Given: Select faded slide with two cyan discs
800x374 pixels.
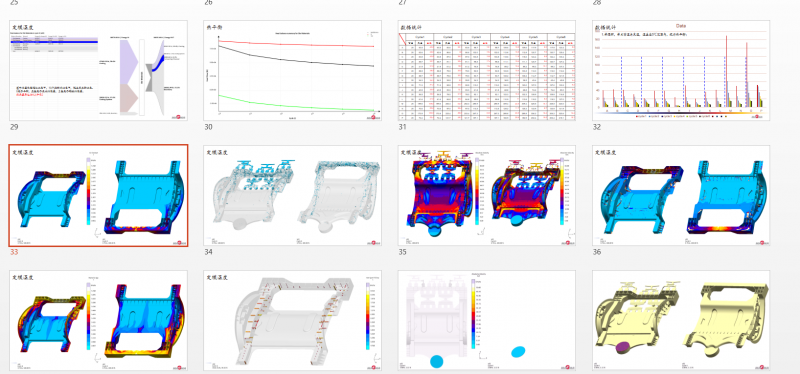Looking at the screenshot, I should click(487, 320).
